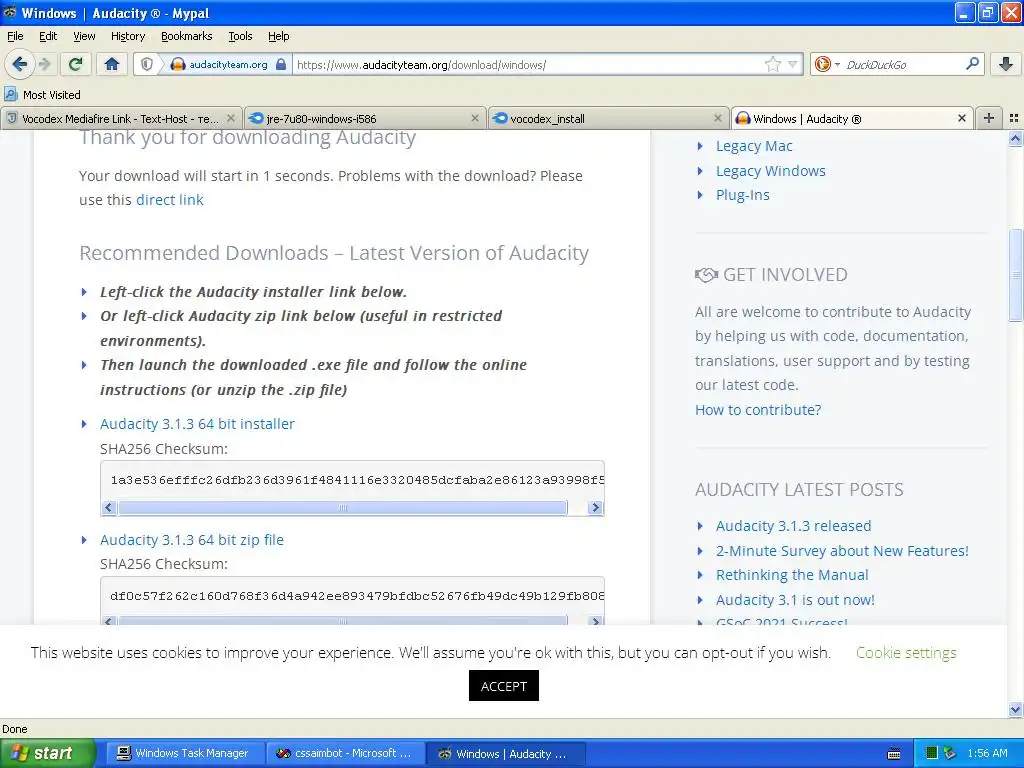
Task: Click the tray icon beside the clock
Action: coord(950,754)
